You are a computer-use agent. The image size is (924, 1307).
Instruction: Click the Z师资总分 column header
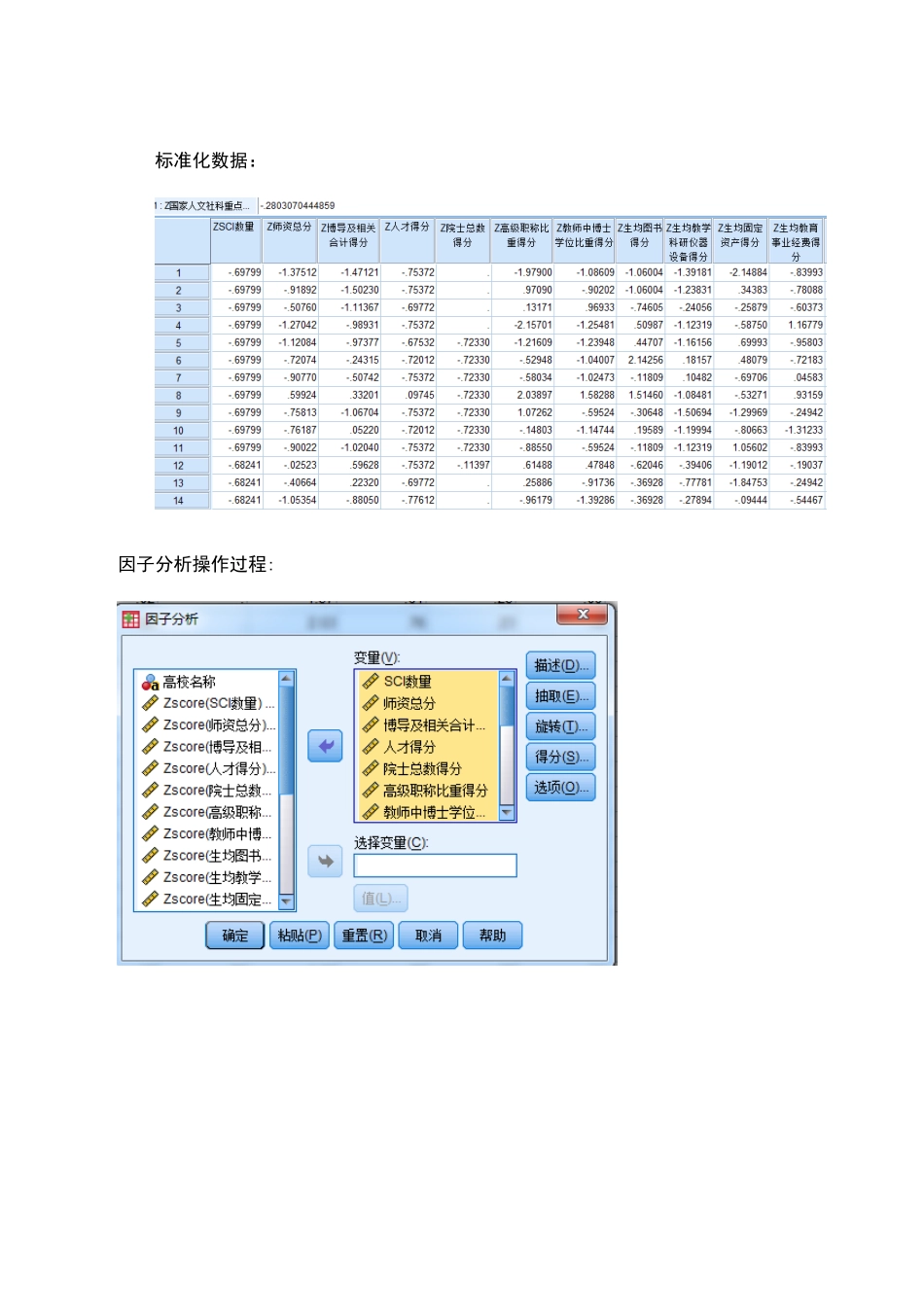[x=291, y=240]
